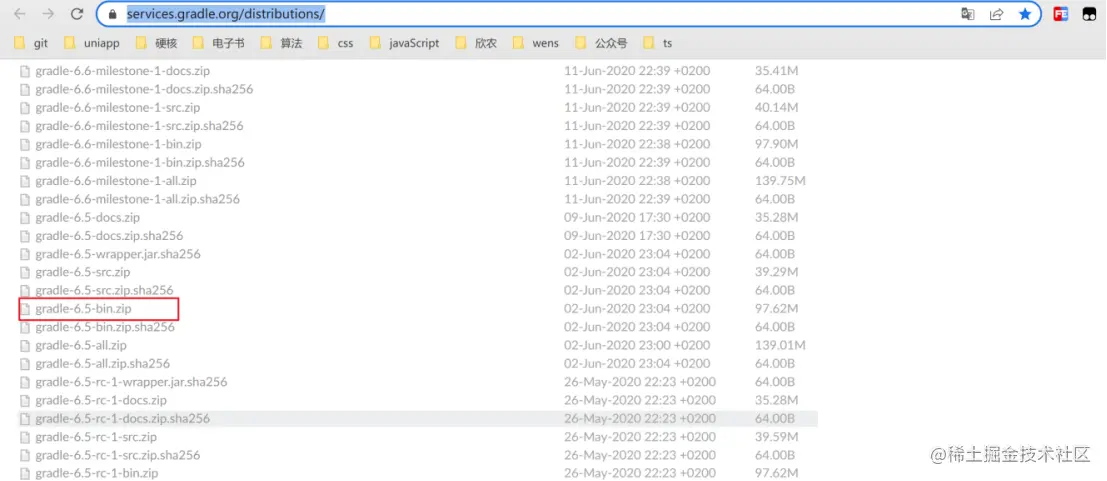Open gradle-6.5-bin.zip.sha256 link
Screen dimensions: 1107x481
(105, 327)
